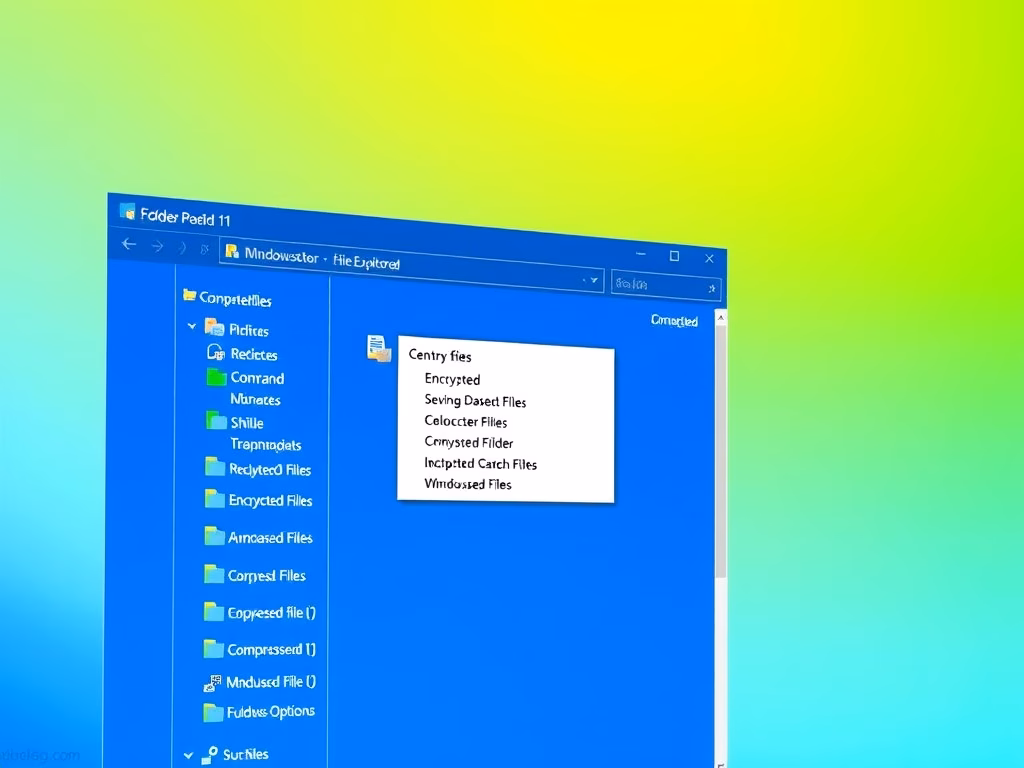1024x768 pixels.
Task: Click the document icon beside Centry fies
Action: coord(378,348)
